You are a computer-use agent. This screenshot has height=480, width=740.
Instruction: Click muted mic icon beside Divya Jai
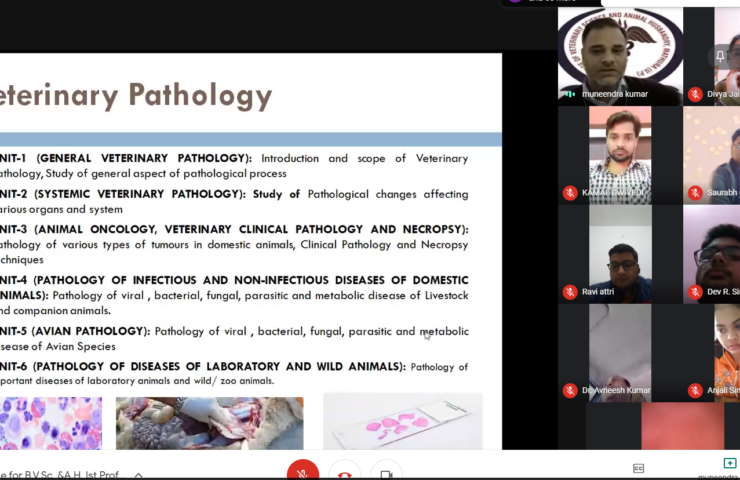point(695,94)
